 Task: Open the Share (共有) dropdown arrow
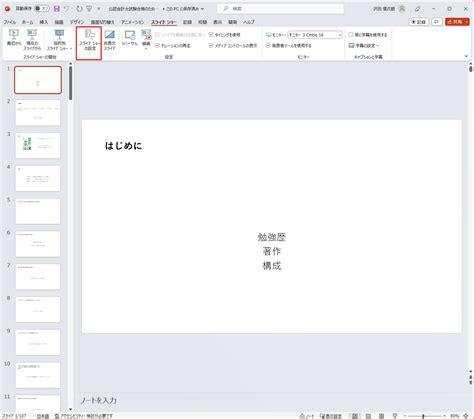coord(467,22)
